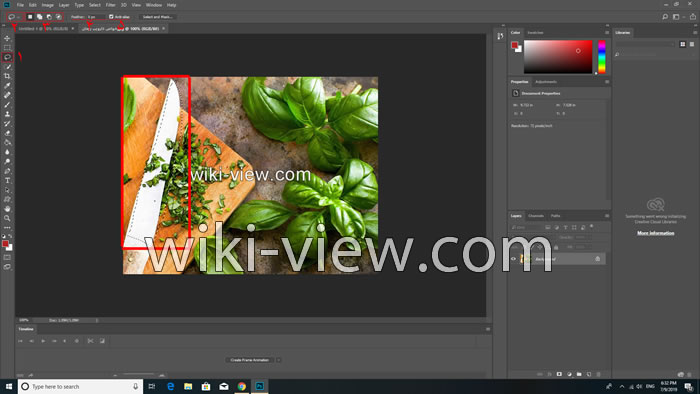This screenshot has height=394, width=700.
Task: Switch to the Swatches tab
Action: [x=535, y=33]
